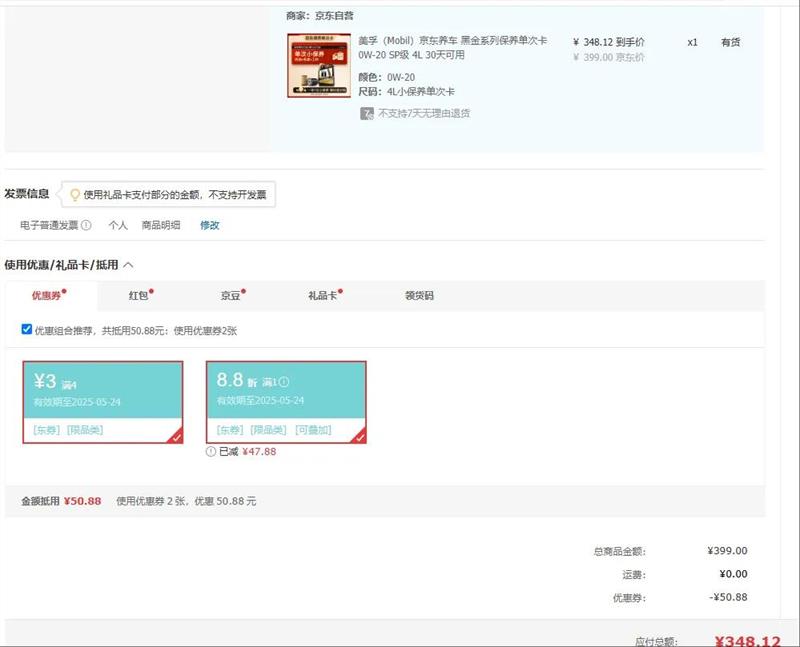800x647 pixels.
Task: Open the 领货码 tab
Action: tap(419, 295)
